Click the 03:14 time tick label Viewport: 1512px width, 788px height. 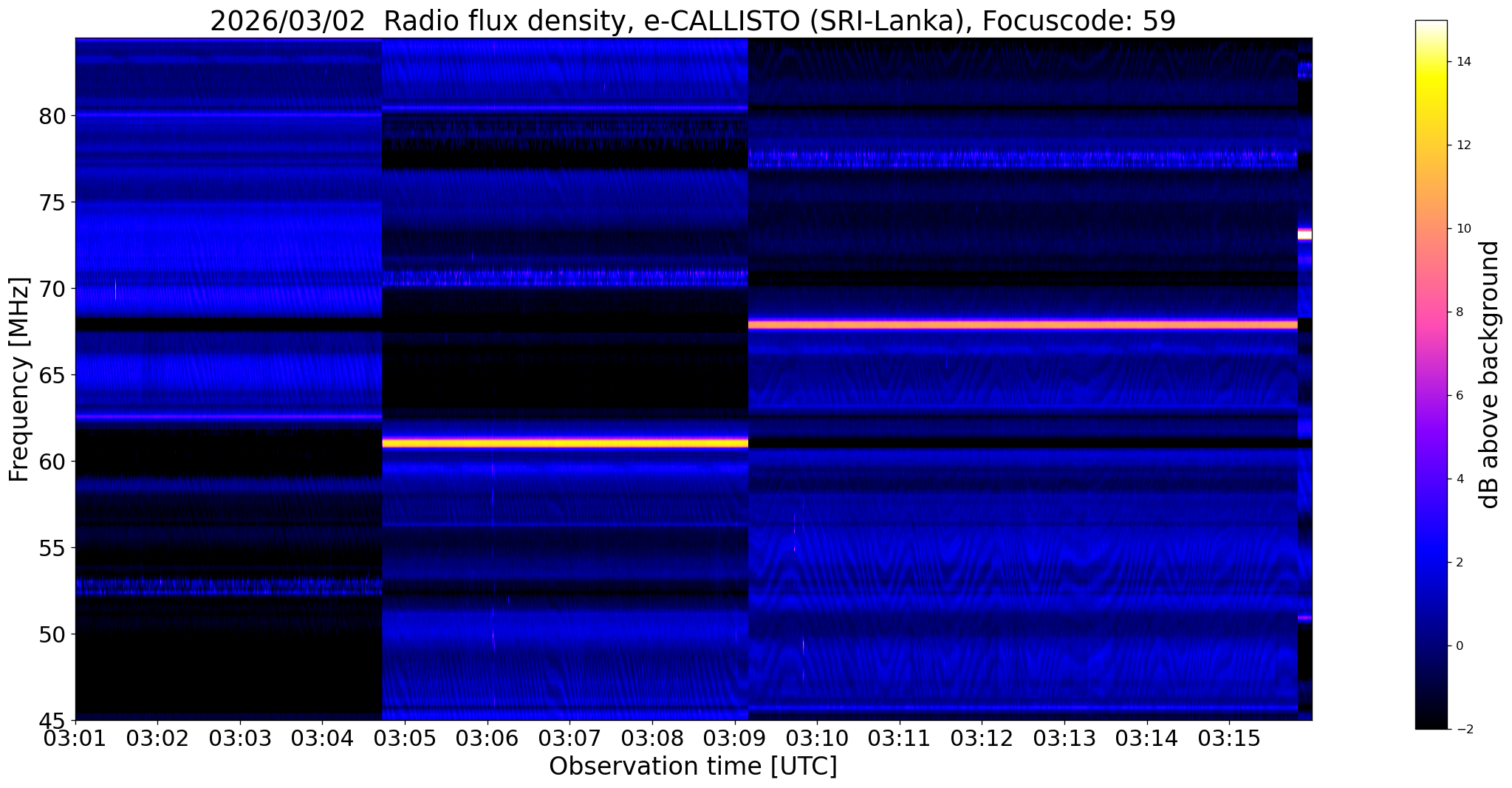[1147, 738]
